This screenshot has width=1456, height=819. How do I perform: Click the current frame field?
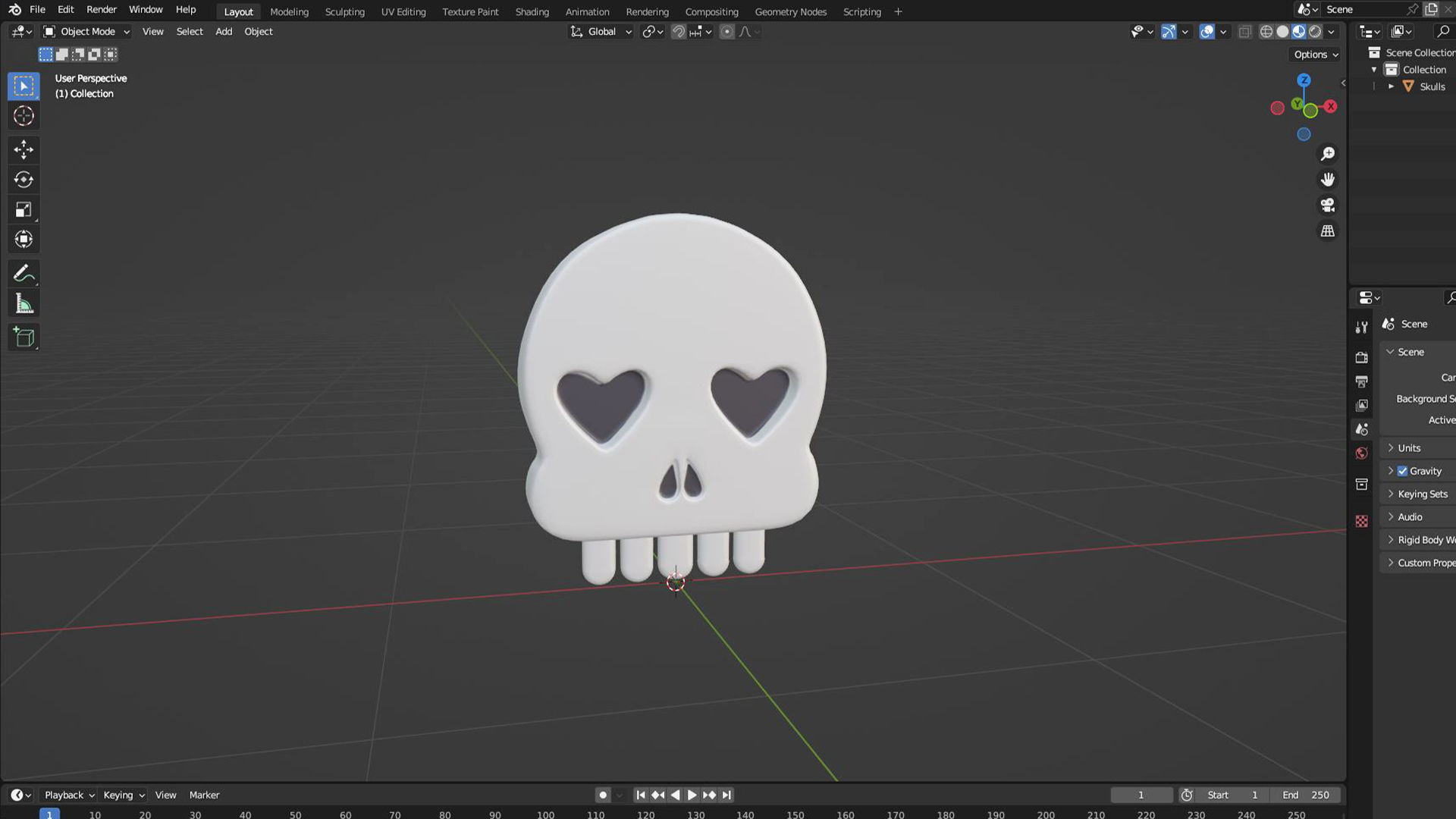coord(1141,795)
